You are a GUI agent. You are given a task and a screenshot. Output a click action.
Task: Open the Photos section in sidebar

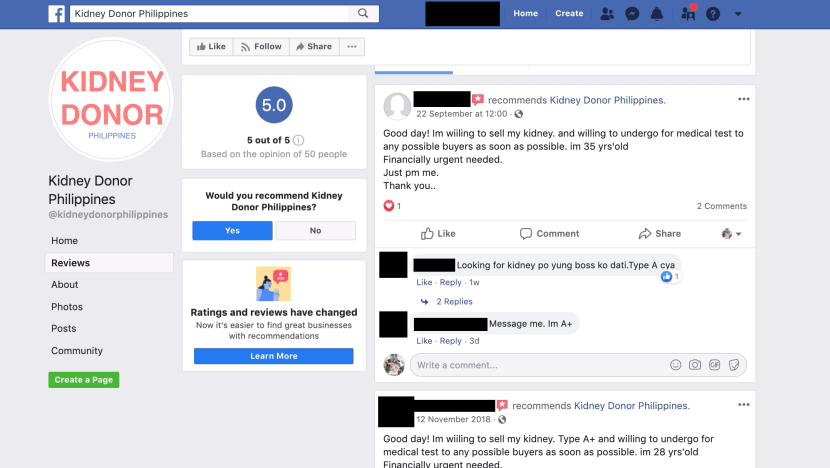pyautogui.click(x=67, y=307)
